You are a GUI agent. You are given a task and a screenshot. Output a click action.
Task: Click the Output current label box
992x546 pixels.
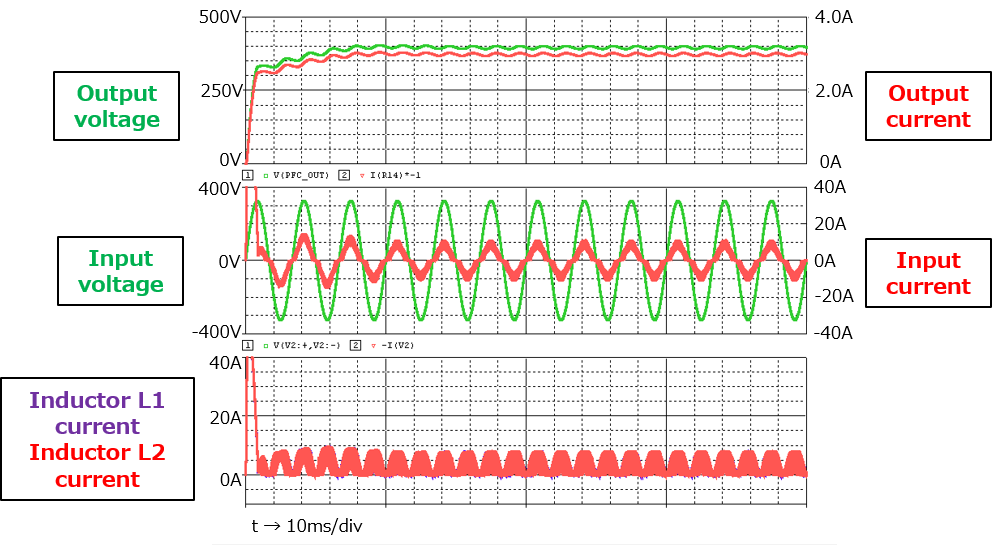point(929,106)
